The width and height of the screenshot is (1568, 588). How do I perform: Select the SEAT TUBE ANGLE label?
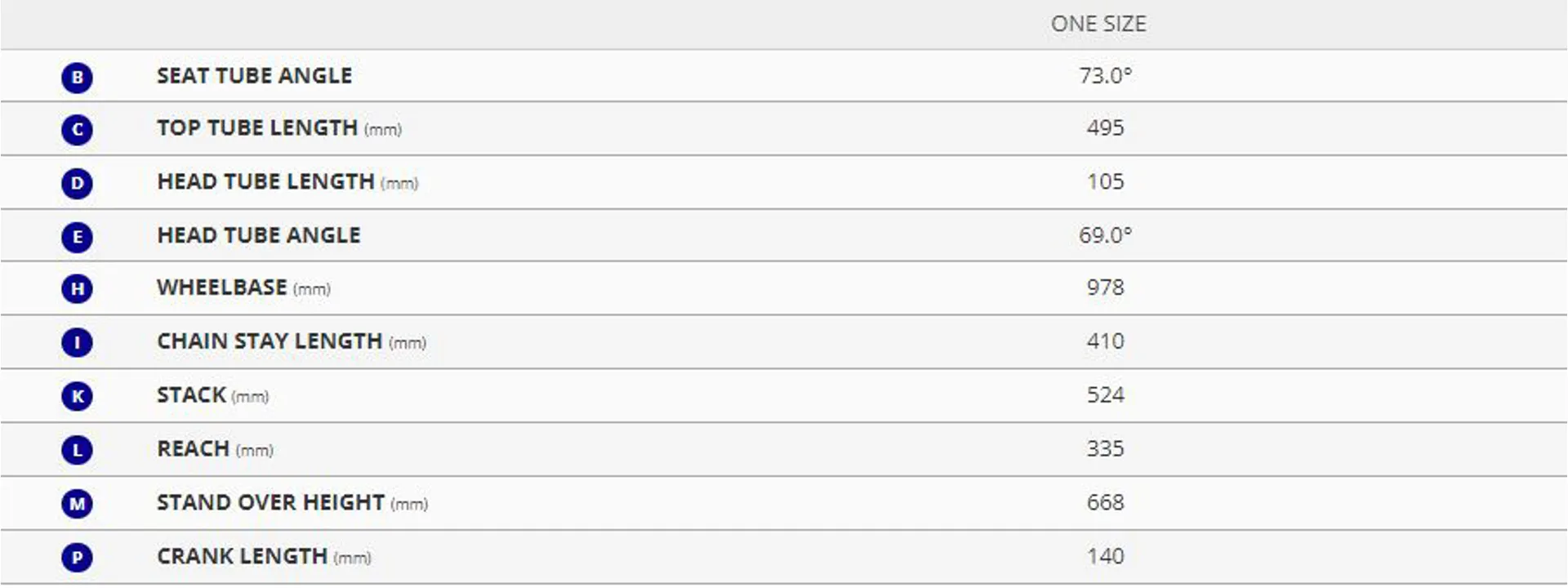coord(255,75)
